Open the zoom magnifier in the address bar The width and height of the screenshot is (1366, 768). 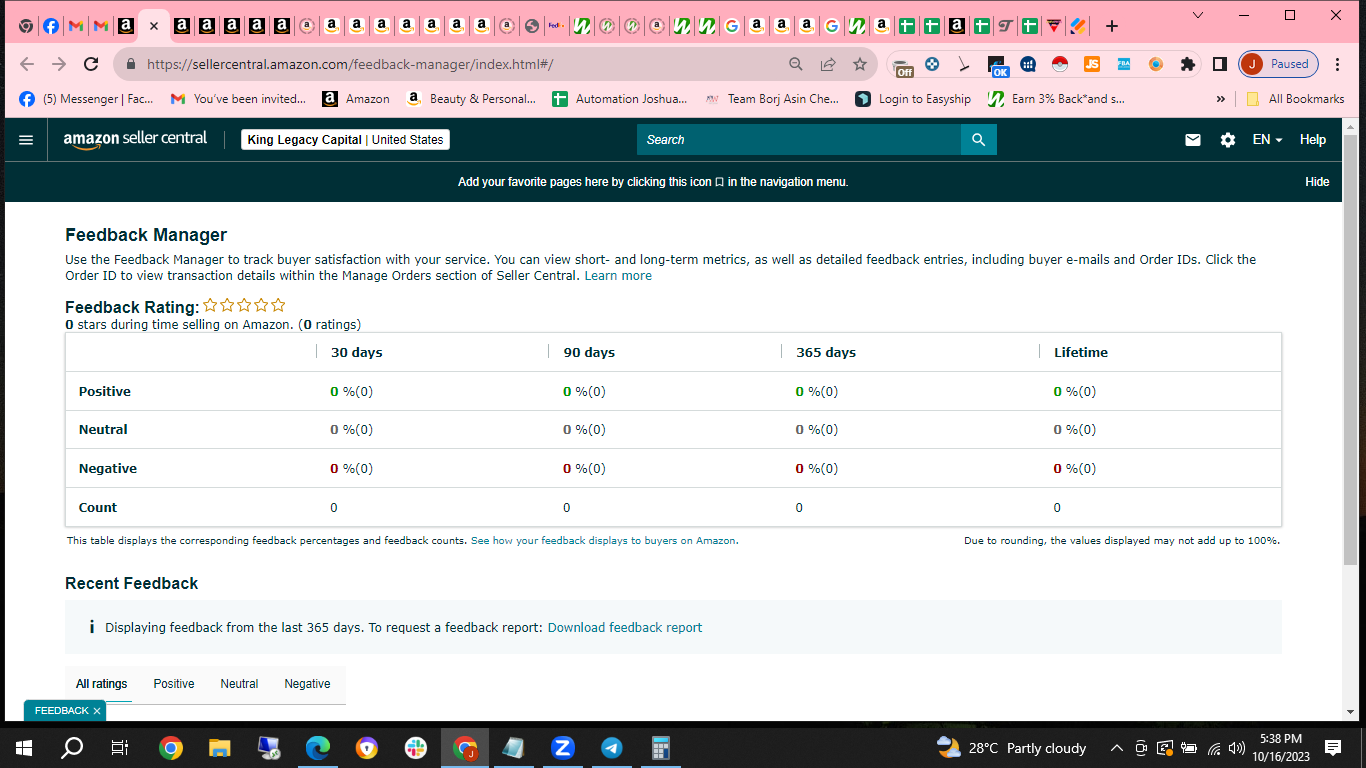(796, 64)
